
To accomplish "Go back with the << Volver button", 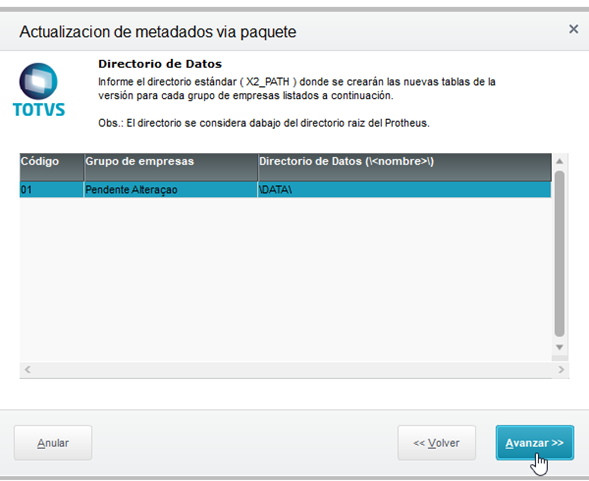I will pyautogui.click(x=436, y=443).
